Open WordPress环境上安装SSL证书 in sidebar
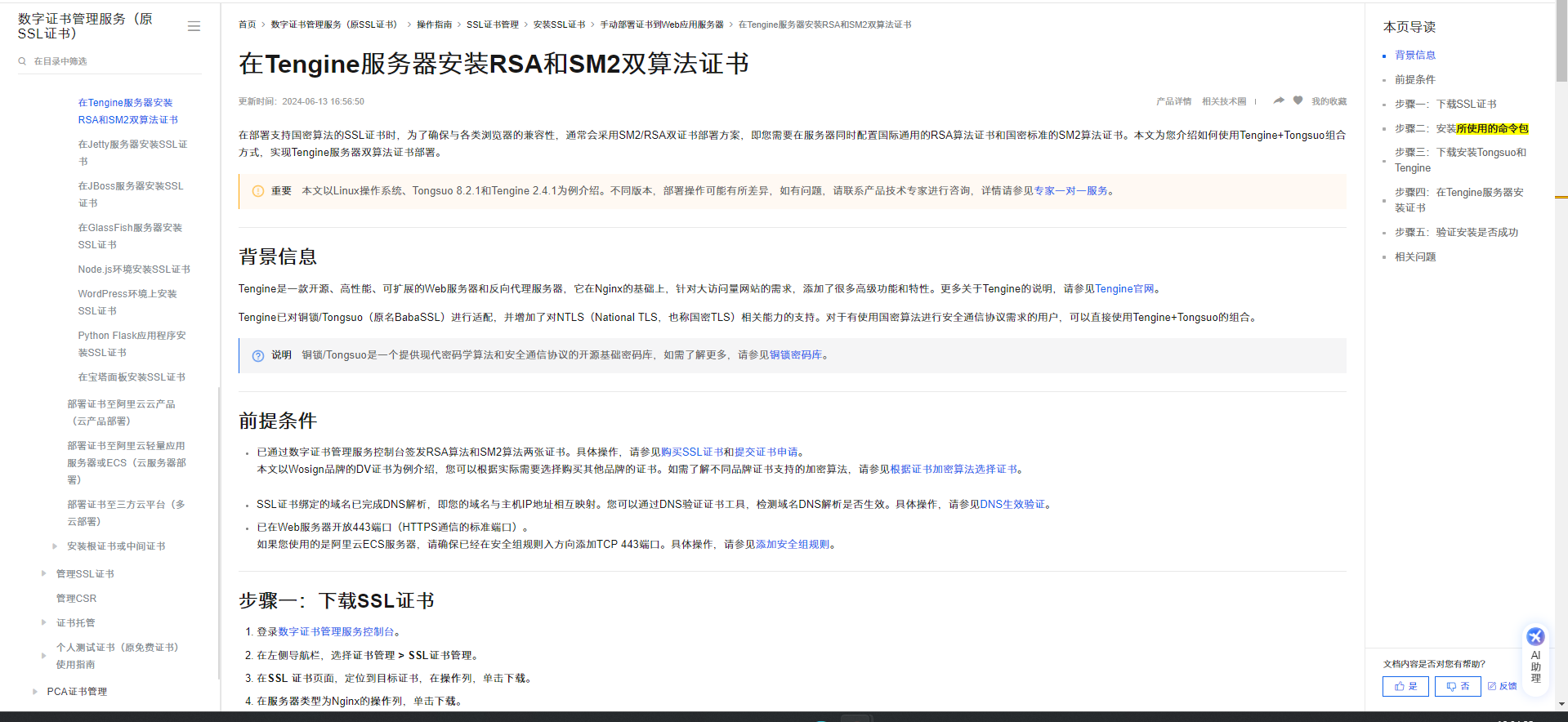The image size is (1568, 722). click(x=127, y=302)
